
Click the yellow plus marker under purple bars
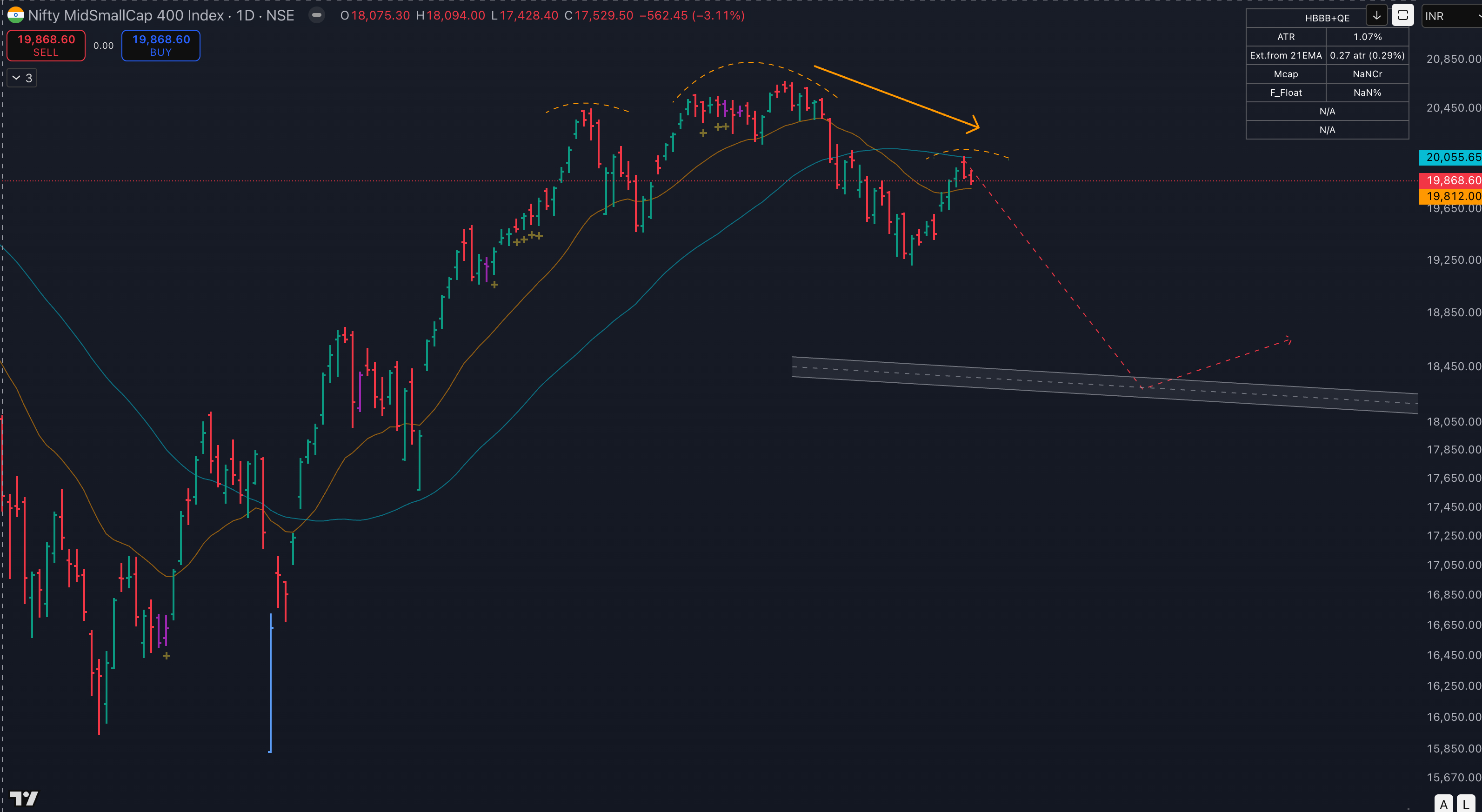tap(166, 656)
